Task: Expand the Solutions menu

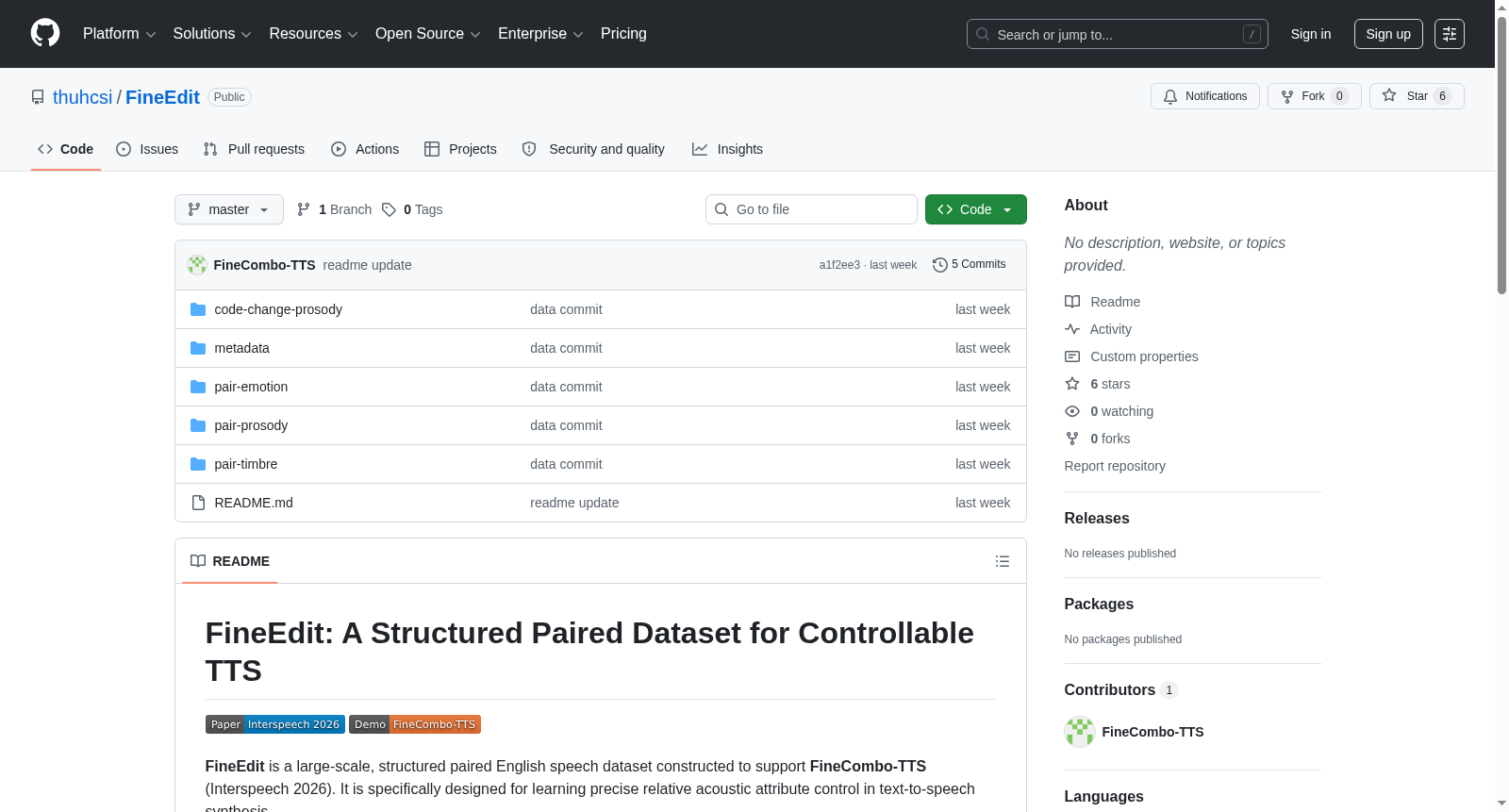Action: coord(212,34)
